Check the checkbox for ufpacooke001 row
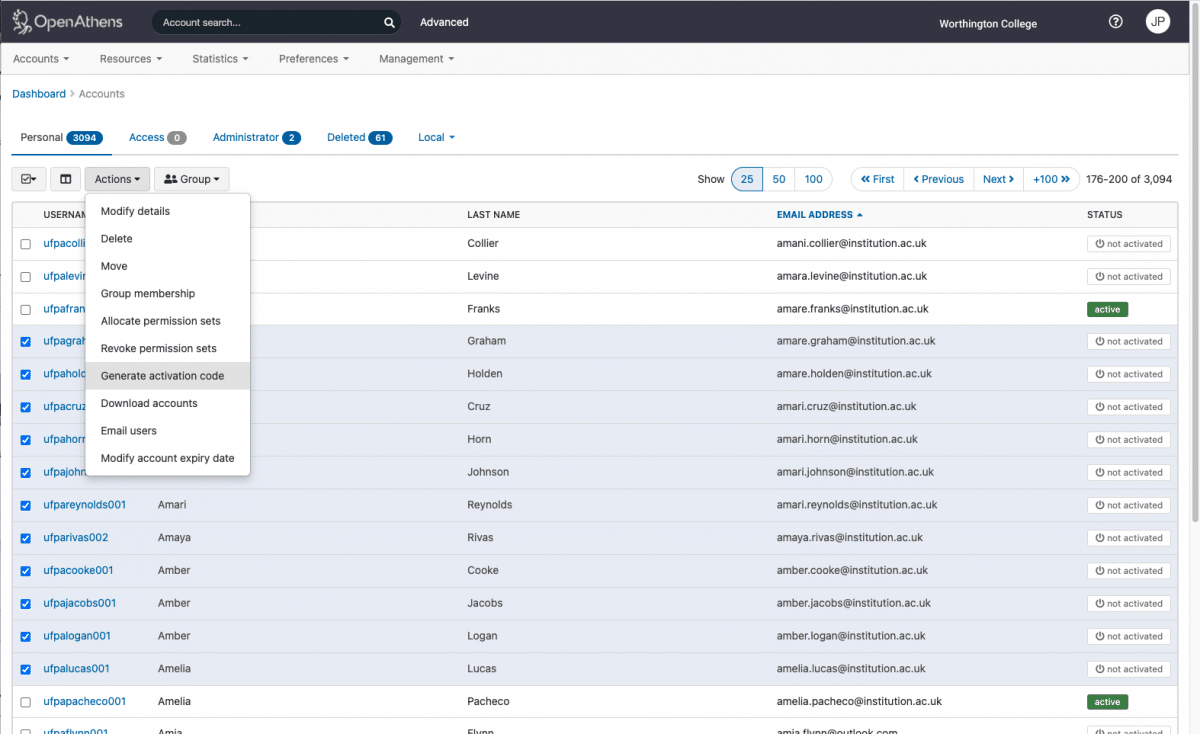Viewport: 1200px width, 734px height. click(x=25, y=570)
